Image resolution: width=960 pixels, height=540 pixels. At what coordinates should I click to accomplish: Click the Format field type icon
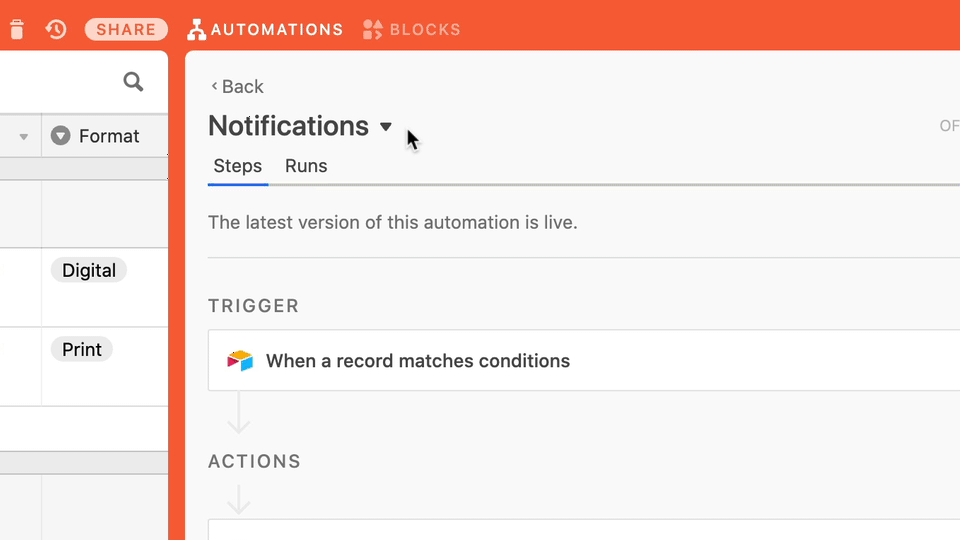tap(61, 135)
